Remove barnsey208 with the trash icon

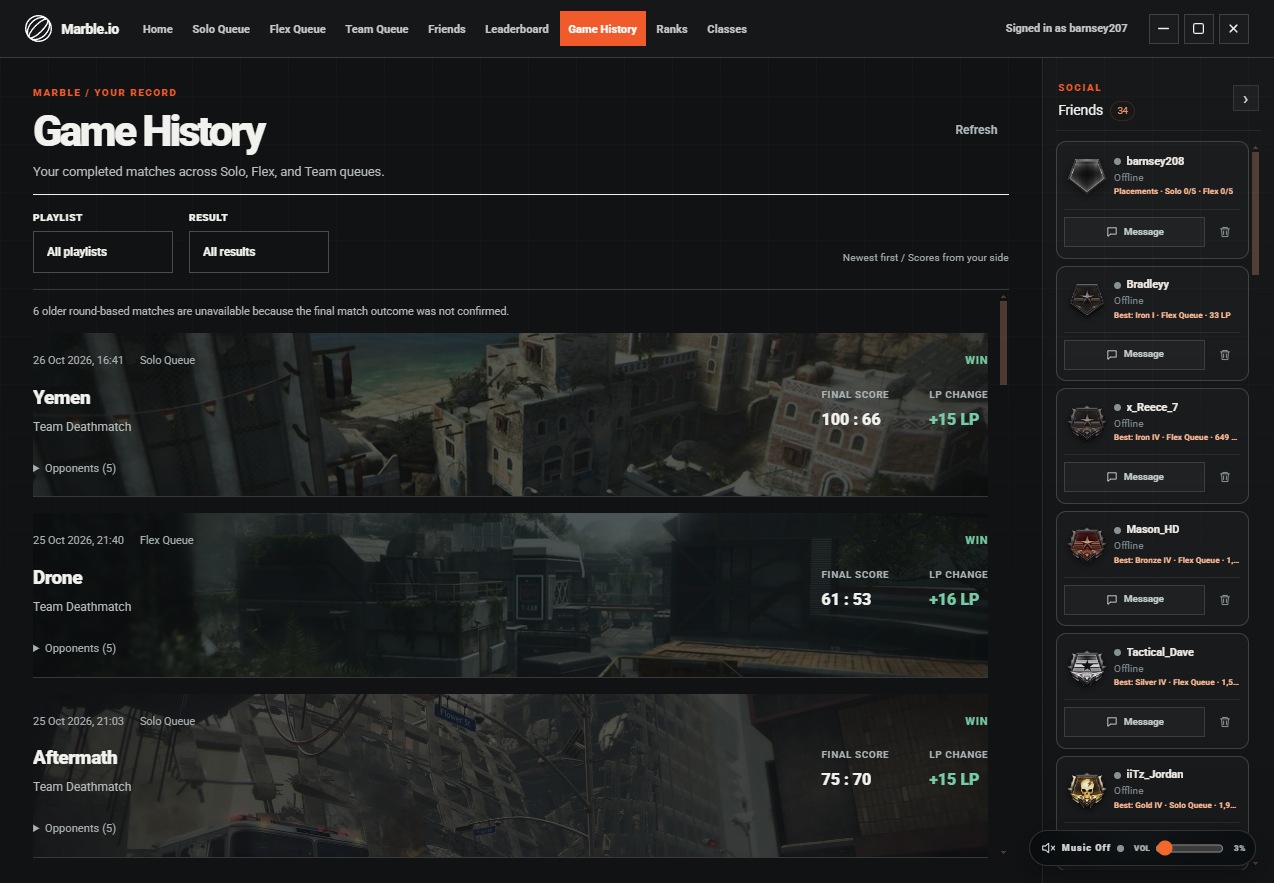1225,232
